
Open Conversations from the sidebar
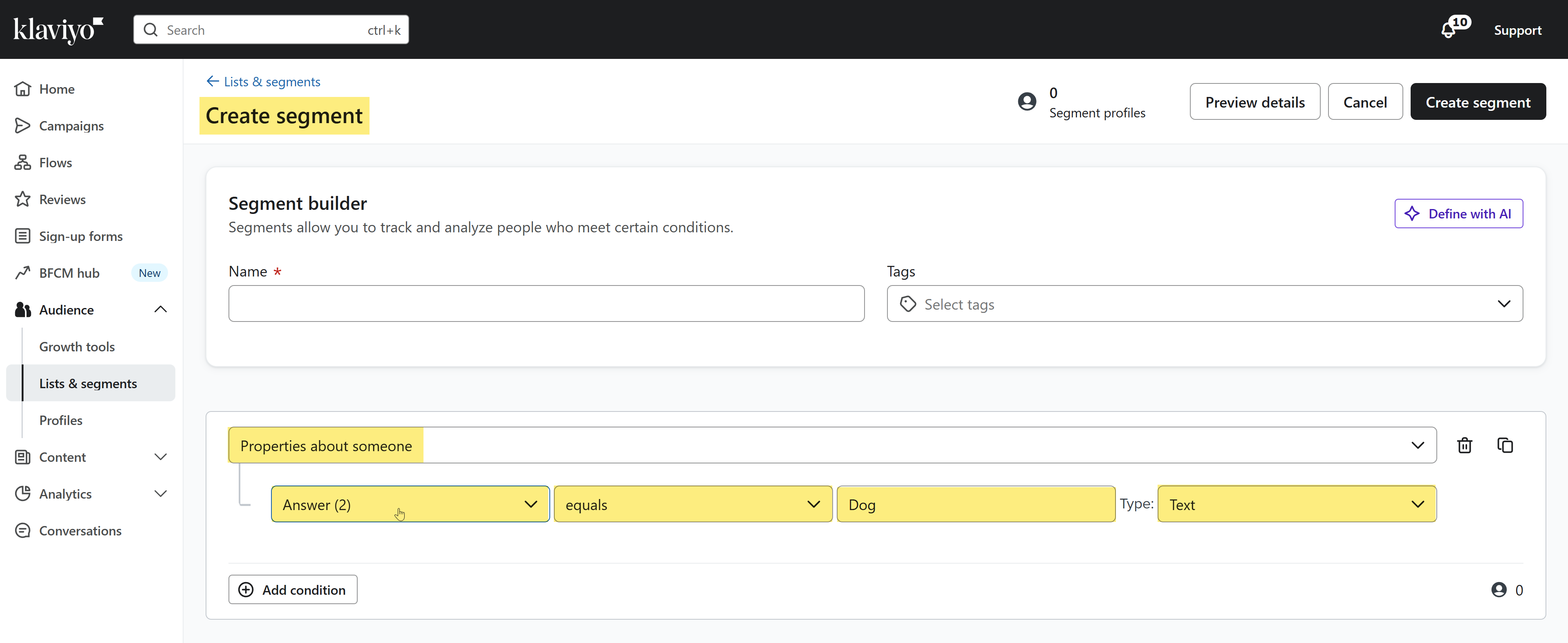[80, 531]
